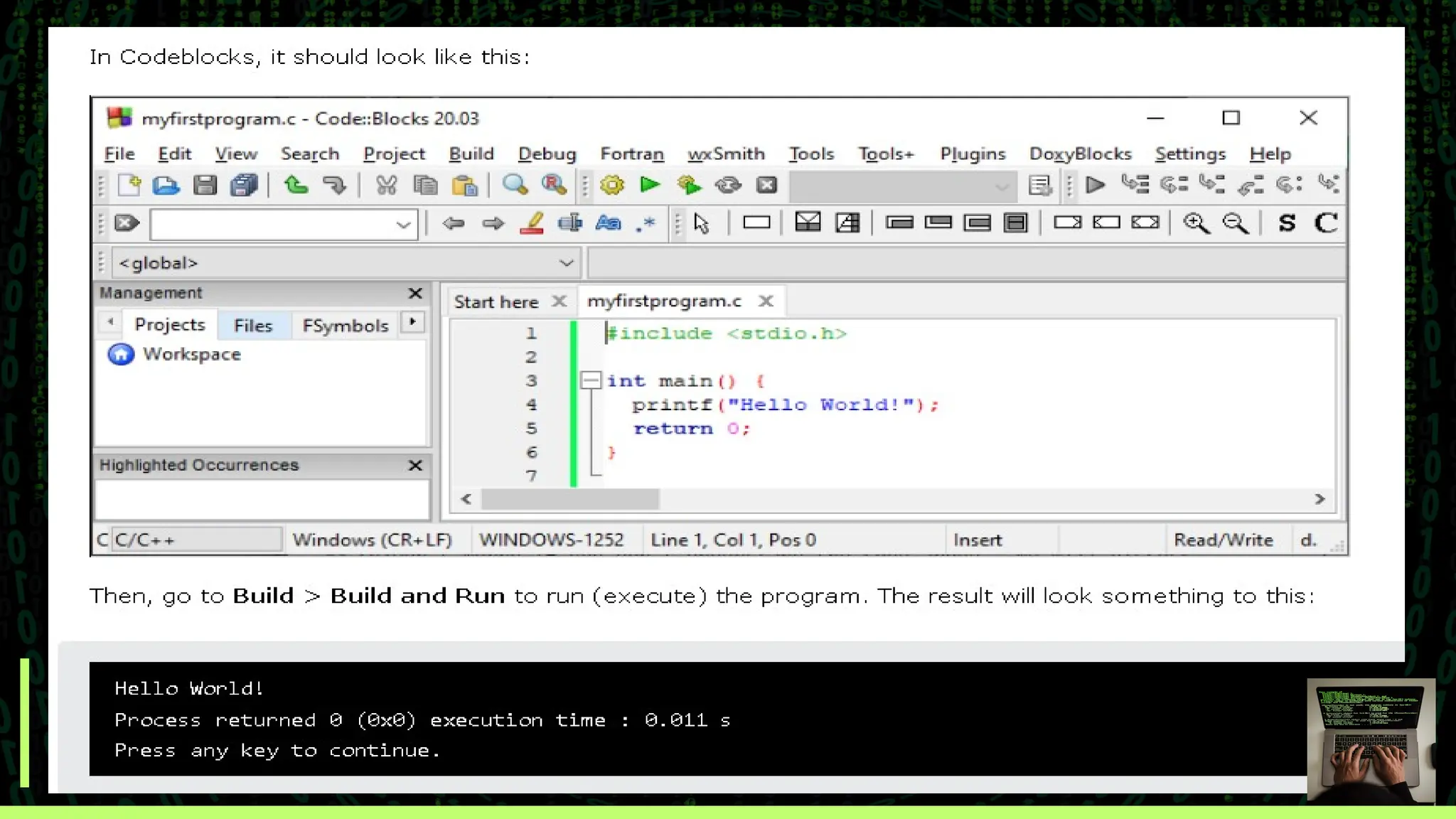1456x819 pixels.
Task: Click the Undo arrow icon
Action: click(x=296, y=185)
